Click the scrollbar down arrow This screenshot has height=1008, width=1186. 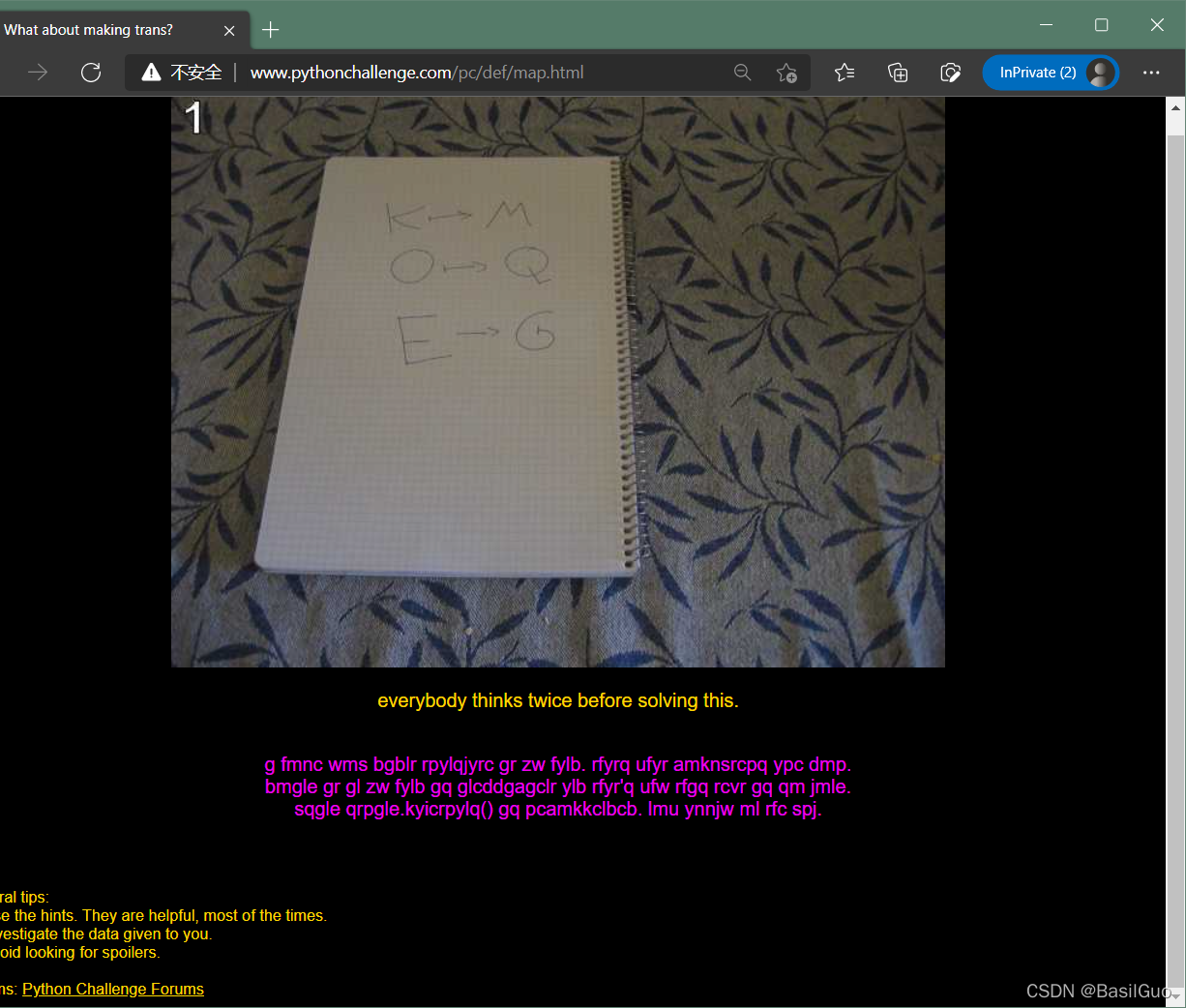(1175, 995)
